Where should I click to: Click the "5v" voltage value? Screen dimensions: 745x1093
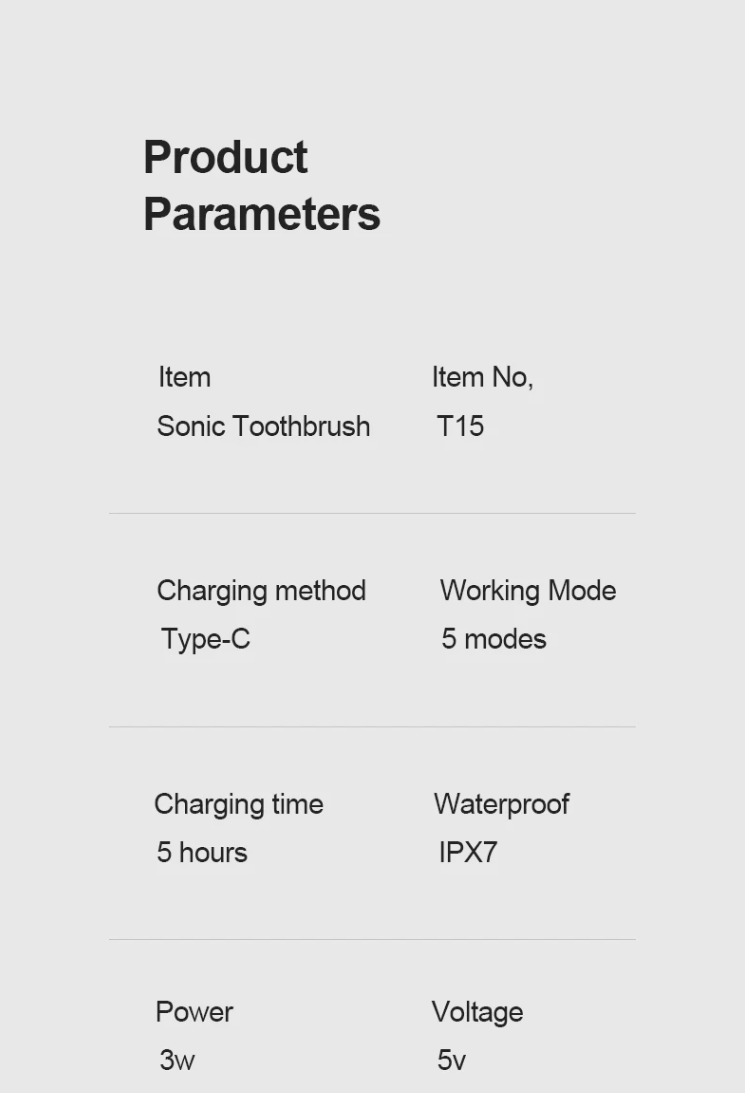pos(451,1060)
